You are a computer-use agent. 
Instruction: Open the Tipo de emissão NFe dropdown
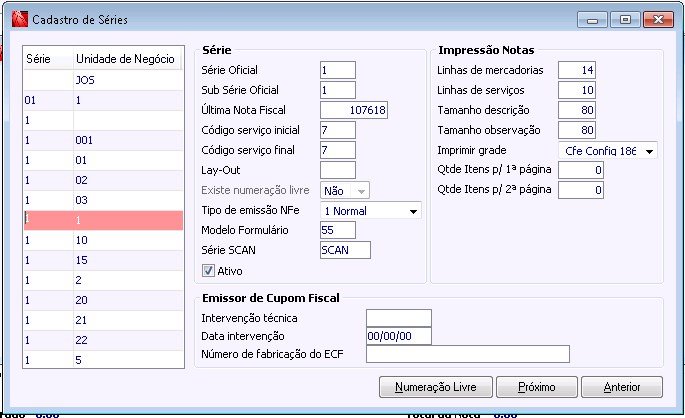[x=412, y=211]
